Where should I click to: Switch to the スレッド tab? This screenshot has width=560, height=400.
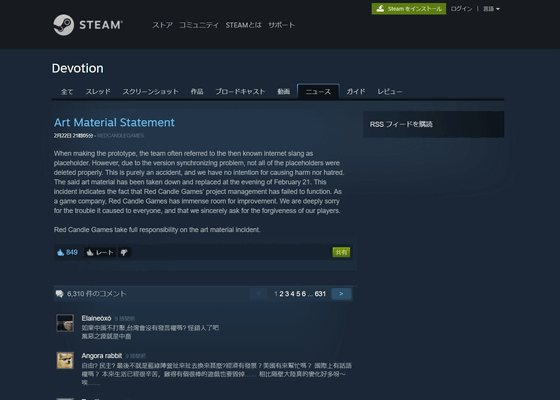pos(98,92)
